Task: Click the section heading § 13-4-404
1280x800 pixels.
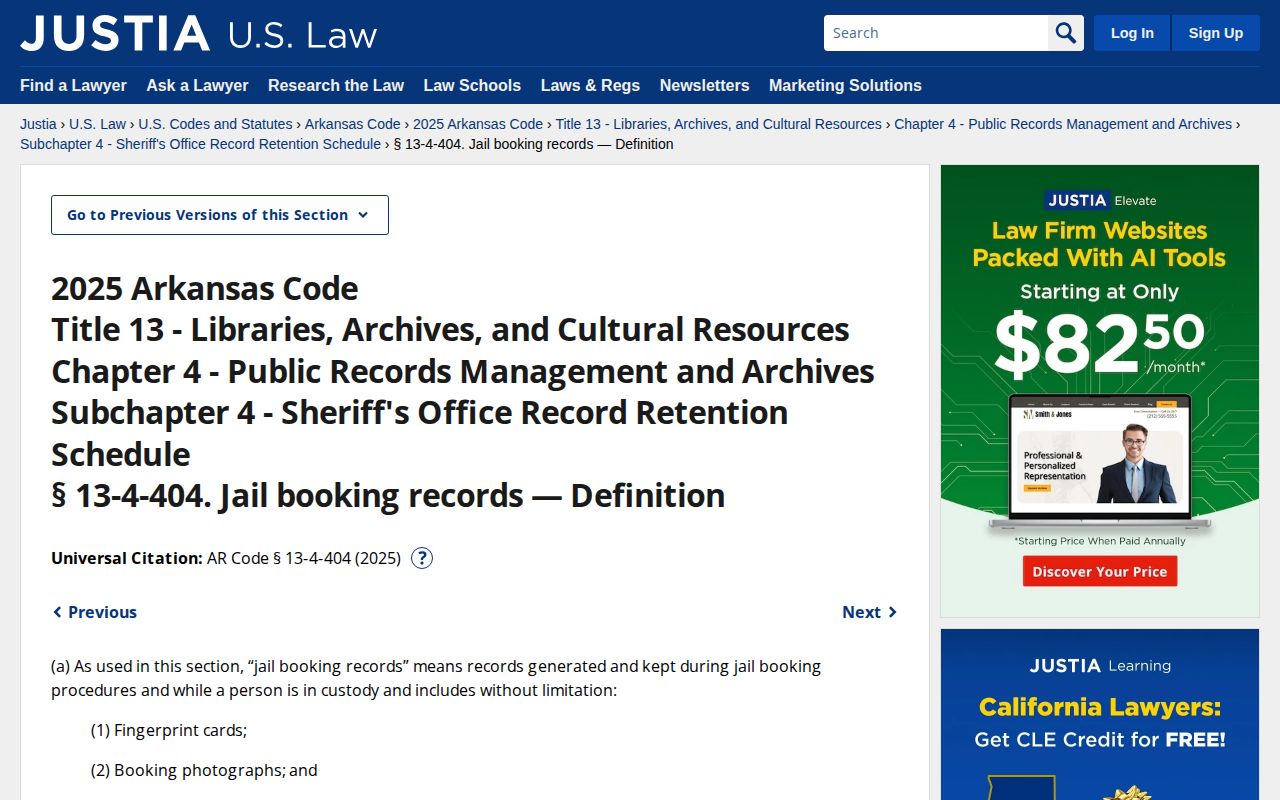Action: pos(388,495)
